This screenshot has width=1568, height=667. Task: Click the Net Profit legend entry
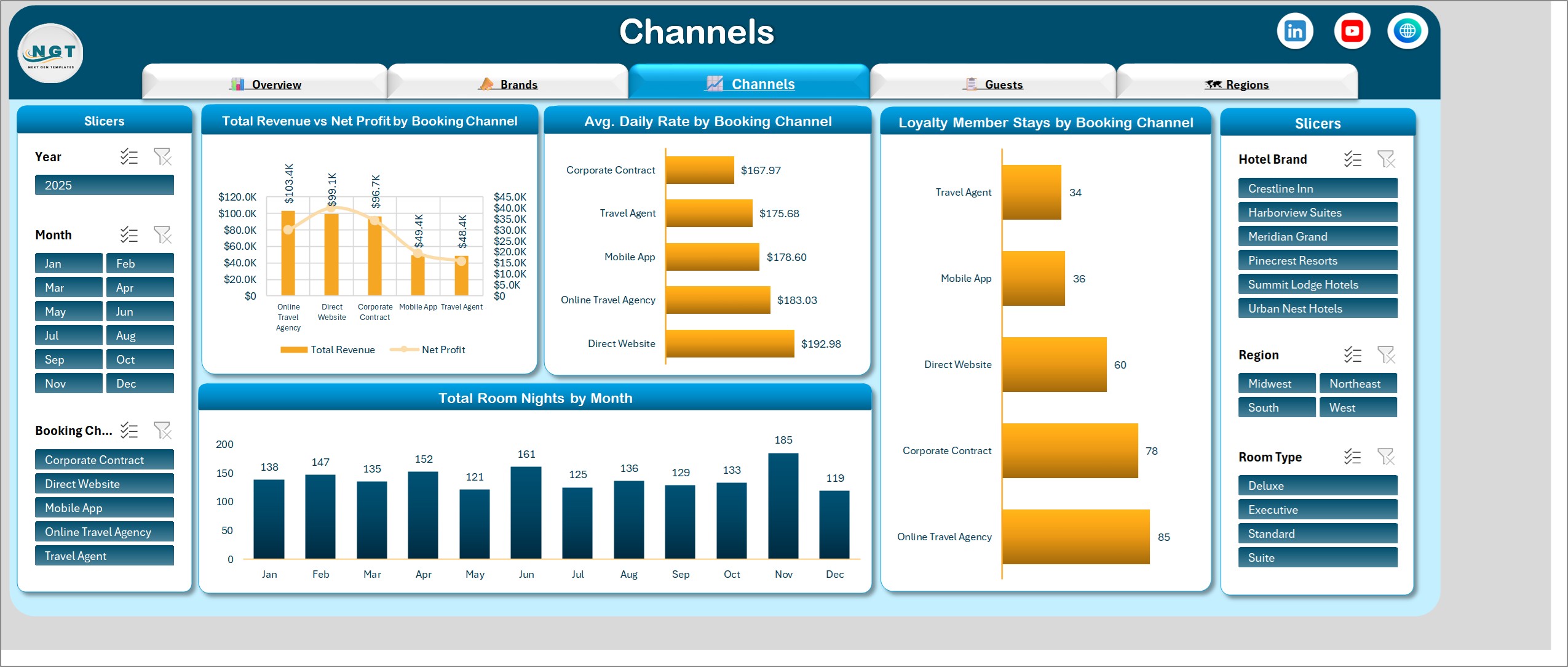(428, 349)
